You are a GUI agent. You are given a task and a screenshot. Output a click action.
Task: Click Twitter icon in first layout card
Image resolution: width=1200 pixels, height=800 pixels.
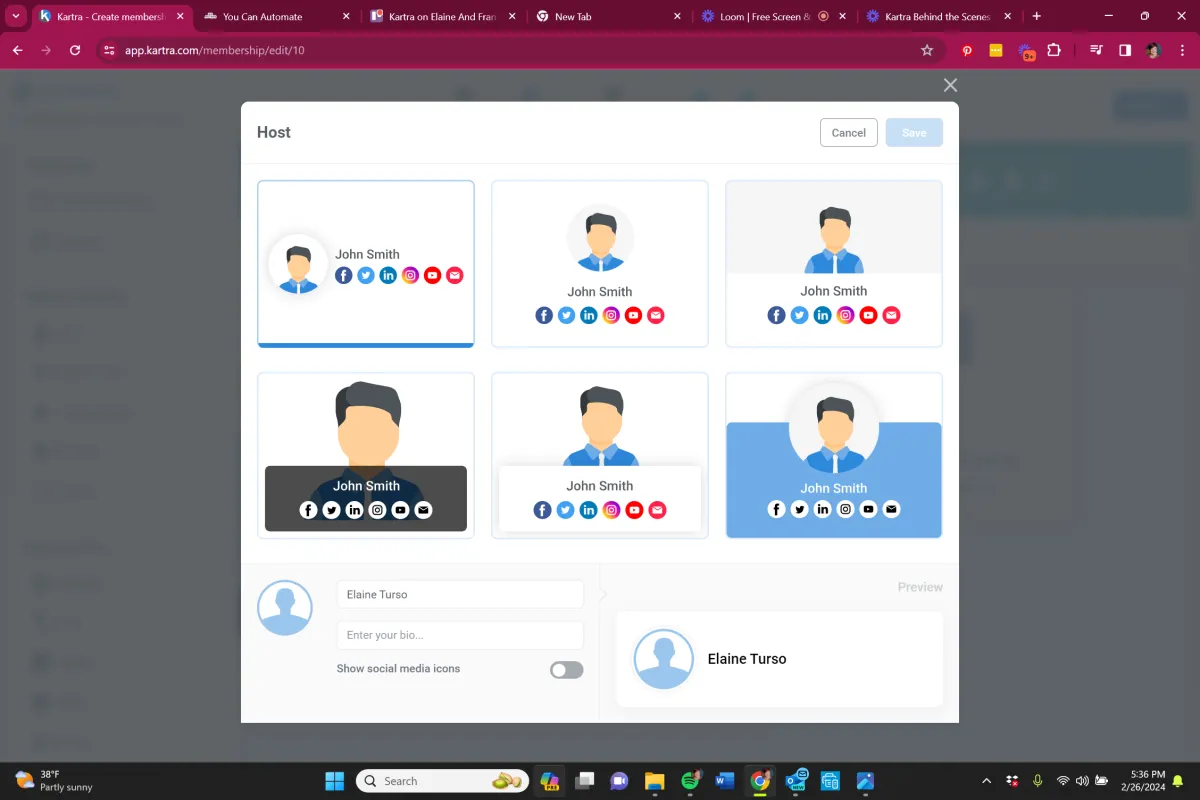tap(366, 275)
